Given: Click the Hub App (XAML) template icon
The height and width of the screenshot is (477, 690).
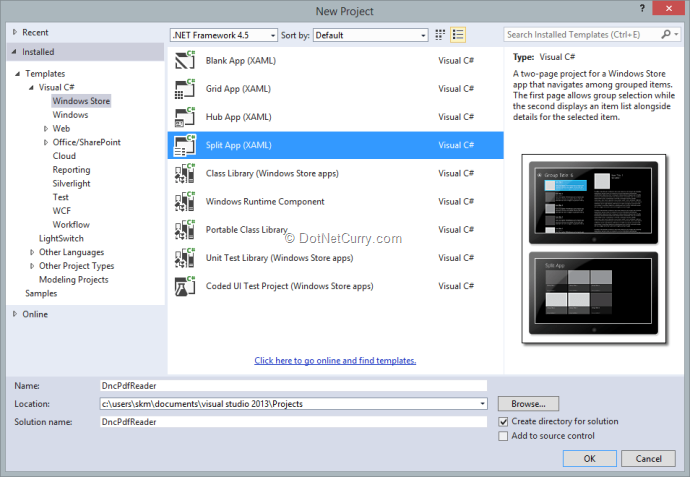Looking at the screenshot, I should coord(185,117).
